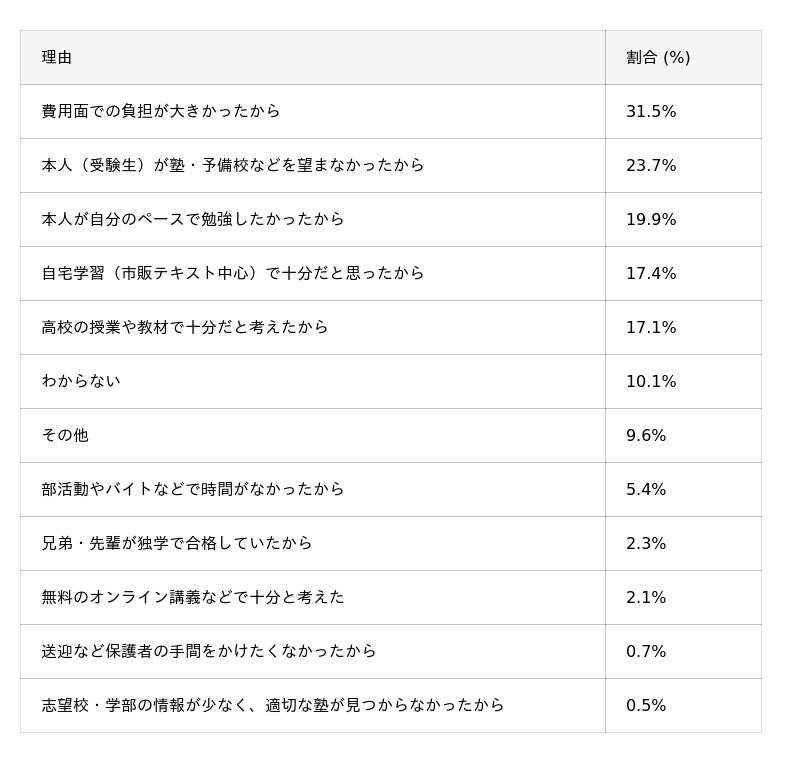Image resolution: width=800 pixels, height=763 pixels.
Task: Select the わからない row label
Action: click(x=81, y=382)
